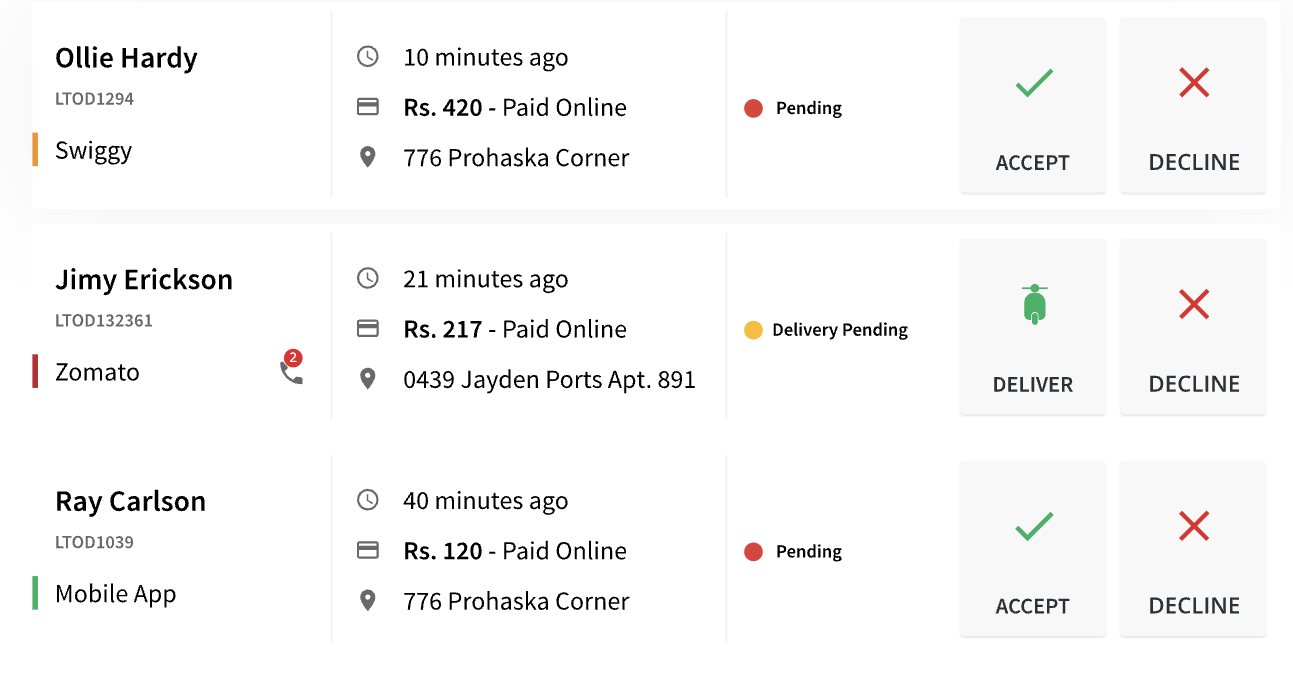1293x683 pixels.
Task: Accept Ray Carlson's Mobile App order
Action: click(x=1032, y=549)
